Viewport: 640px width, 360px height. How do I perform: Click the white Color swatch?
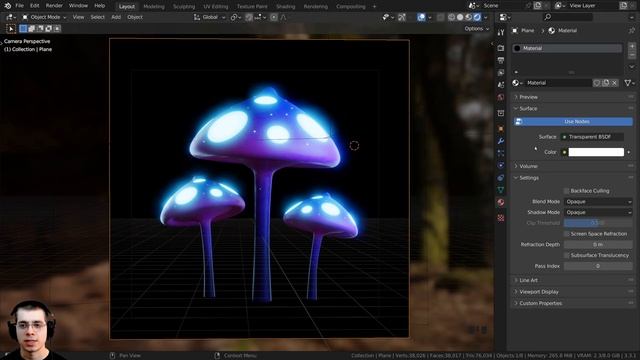(596, 152)
